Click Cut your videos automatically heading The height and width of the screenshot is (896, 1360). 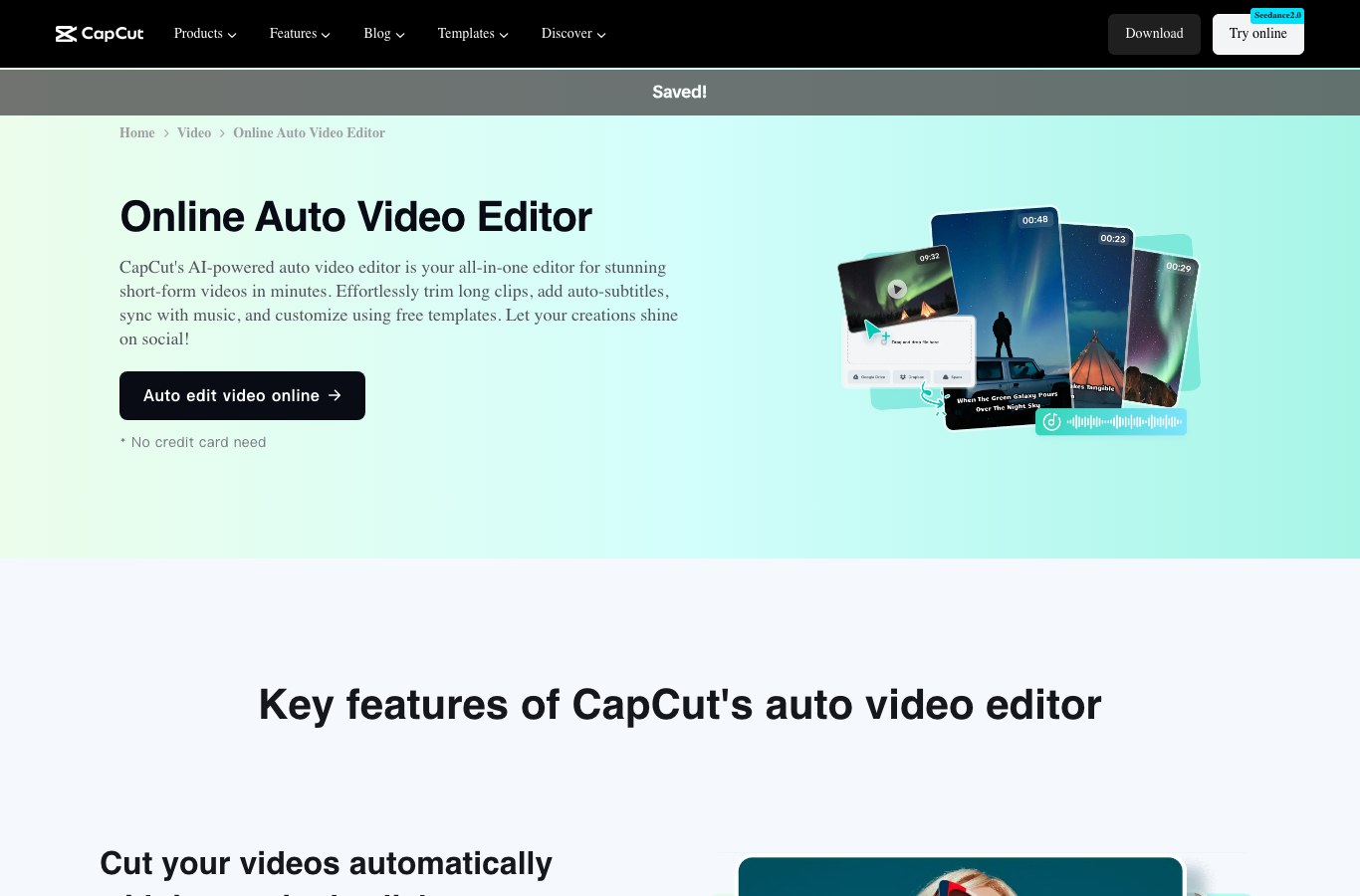[x=326, y=863]
